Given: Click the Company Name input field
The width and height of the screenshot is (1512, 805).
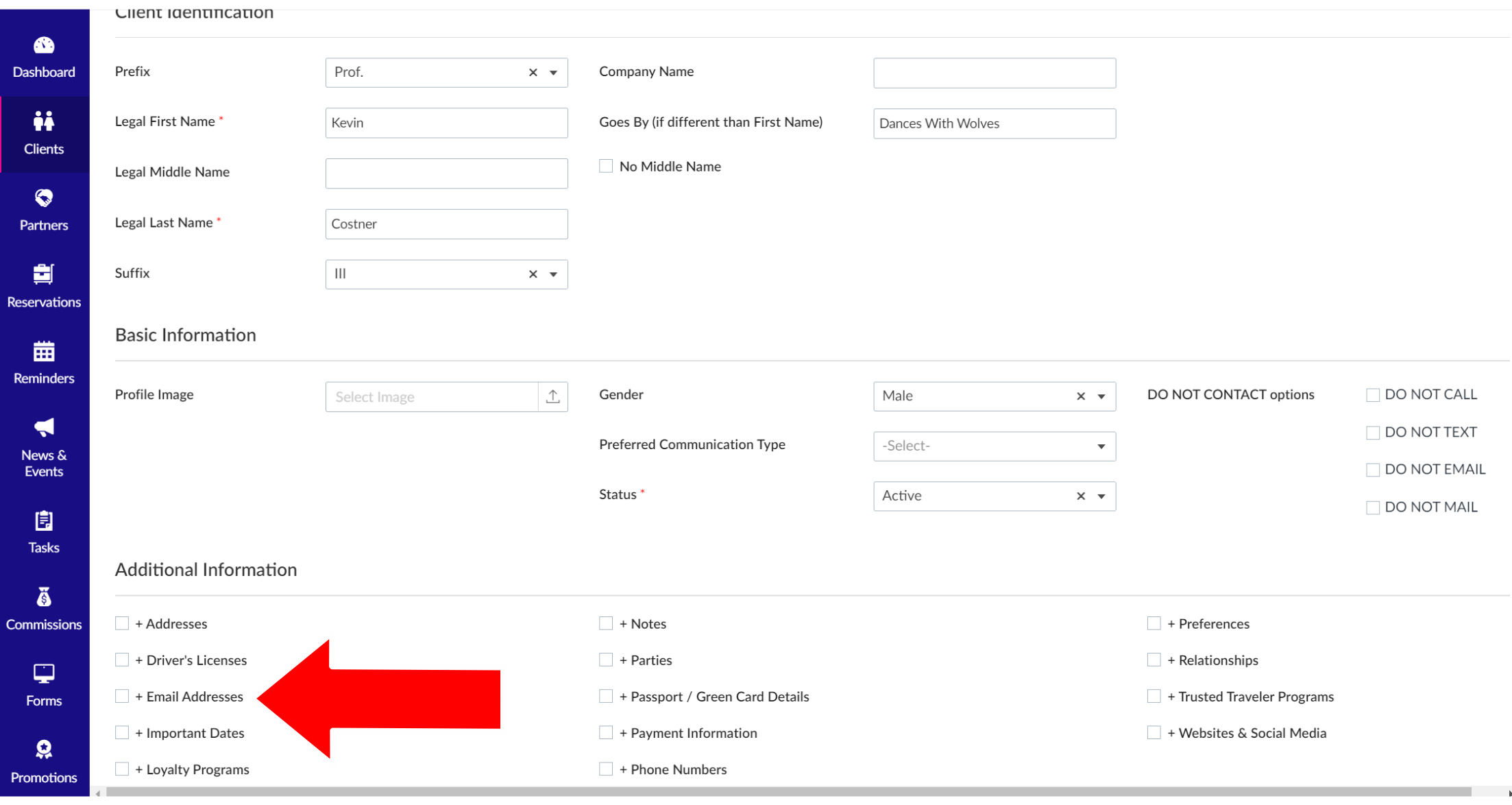Looking at the screenshot, I should (994, 73).
